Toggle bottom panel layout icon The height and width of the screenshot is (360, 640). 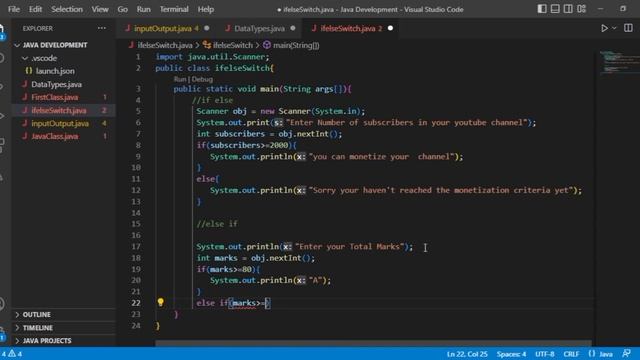[x=555, y=9]
